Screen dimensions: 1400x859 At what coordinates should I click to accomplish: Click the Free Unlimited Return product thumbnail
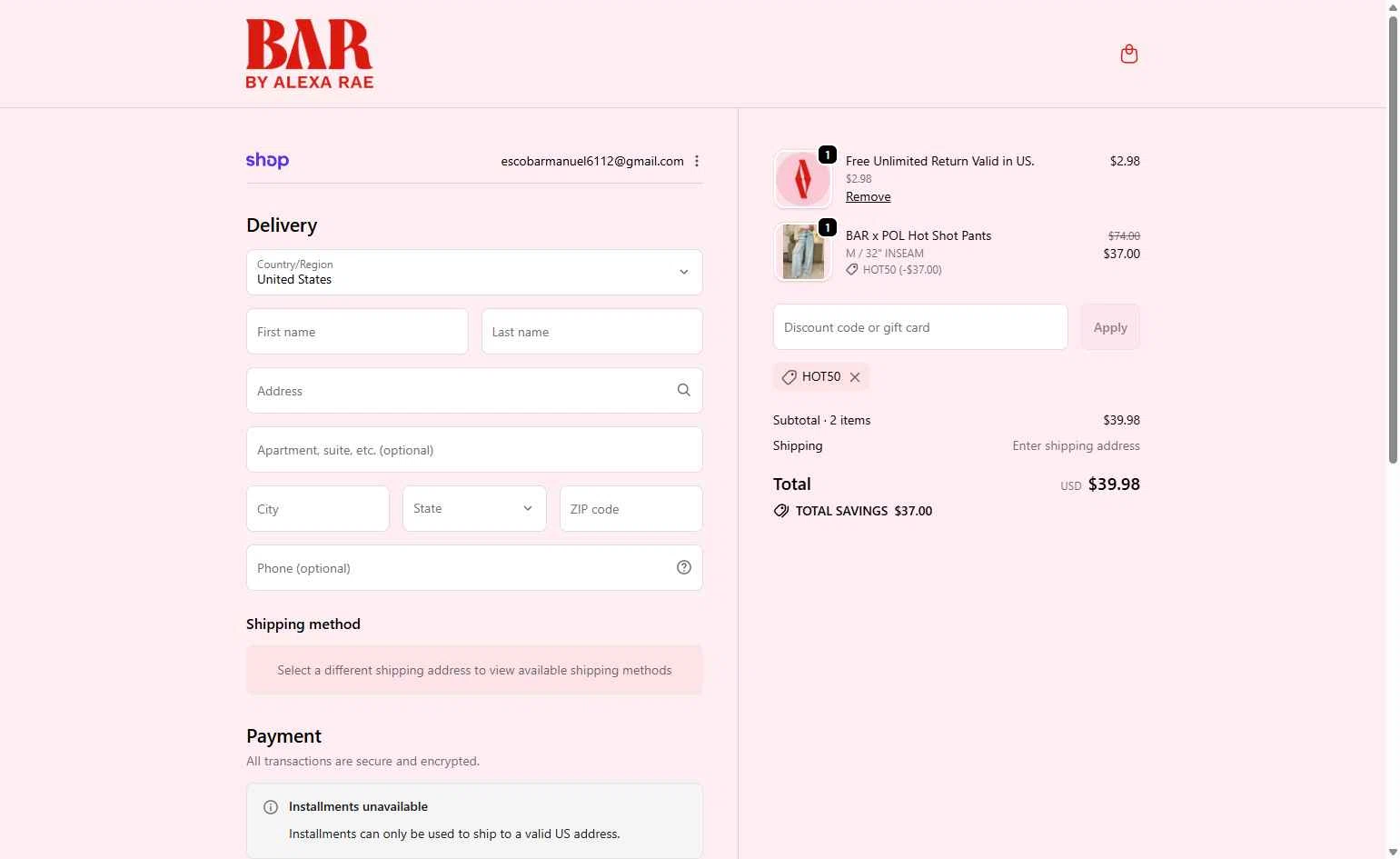(803, 179)
